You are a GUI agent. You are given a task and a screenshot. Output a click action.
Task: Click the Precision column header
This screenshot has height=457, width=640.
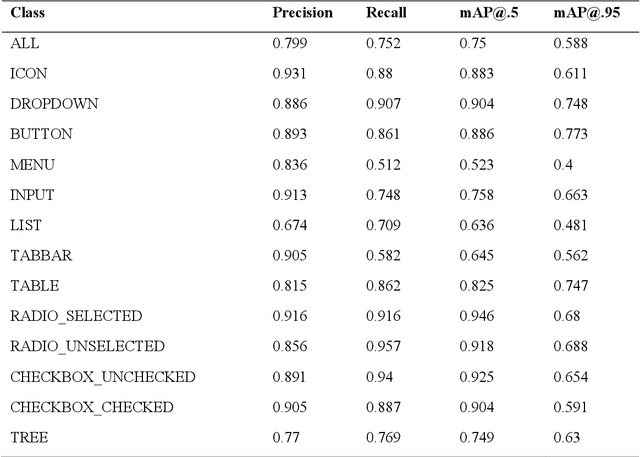click(301, 15)
